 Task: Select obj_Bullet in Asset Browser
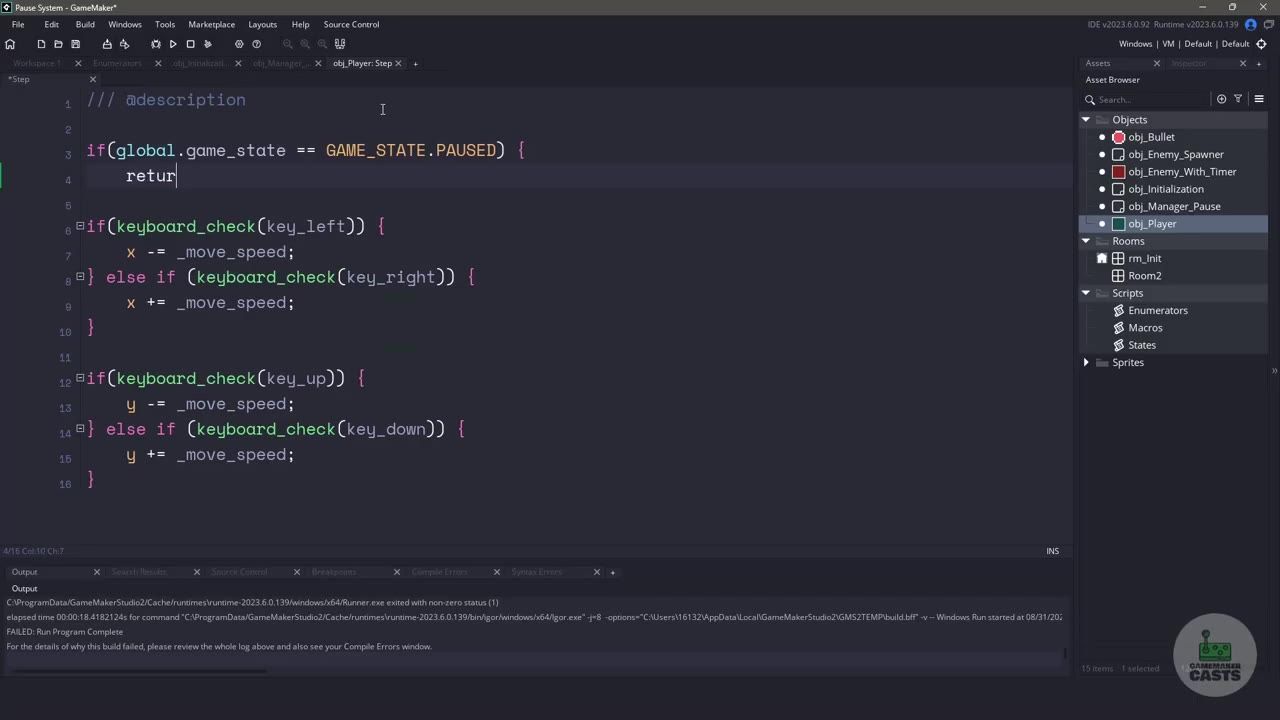(1151, 137)
